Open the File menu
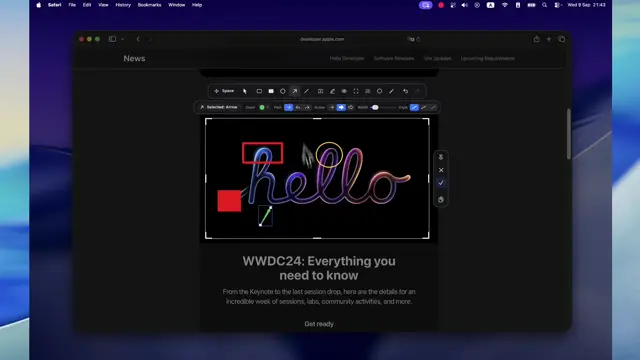The width and height of the screenshot is (640, 360). click(72, 5)
